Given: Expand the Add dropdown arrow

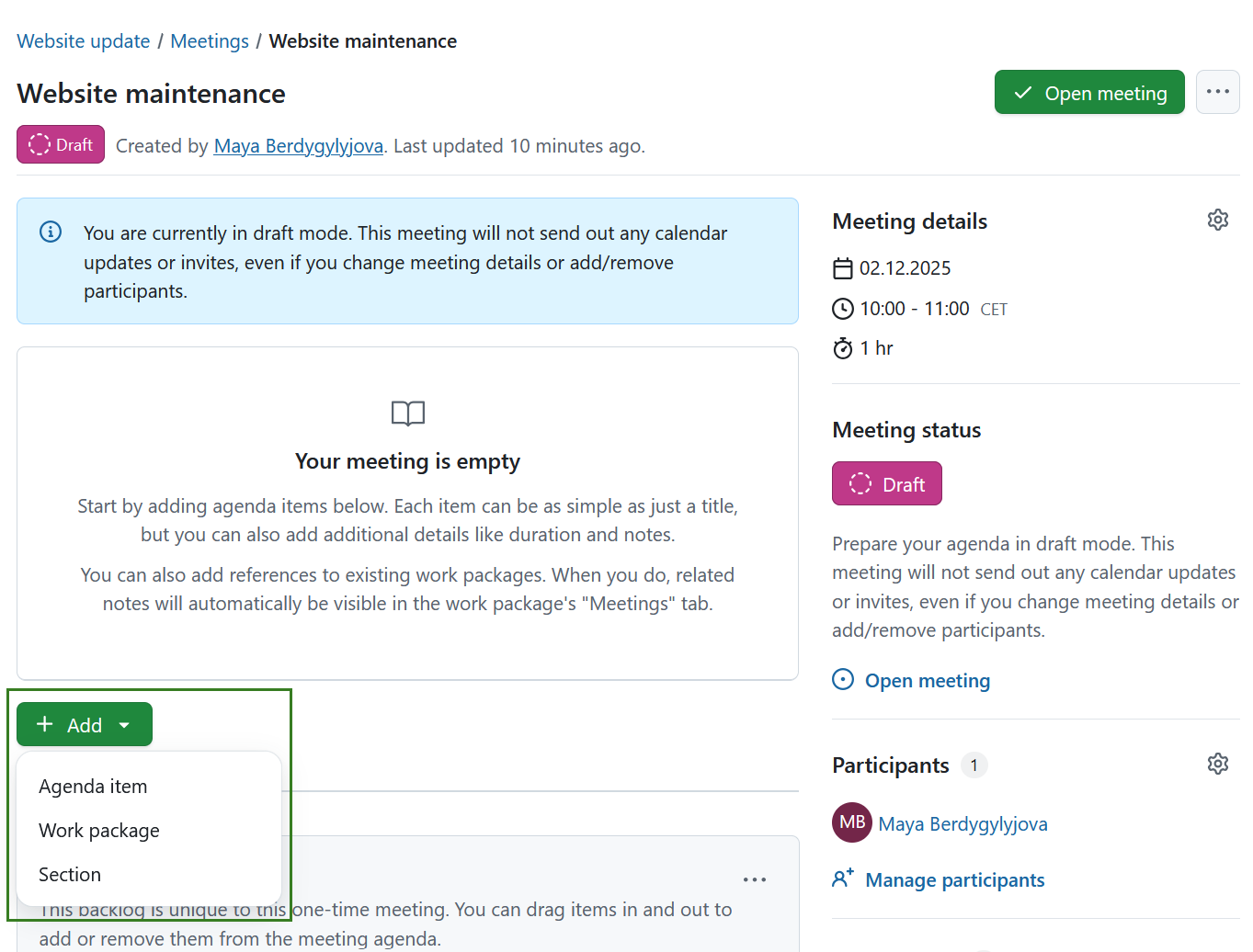Looking at the screenshot, I should tap(123, 724).
